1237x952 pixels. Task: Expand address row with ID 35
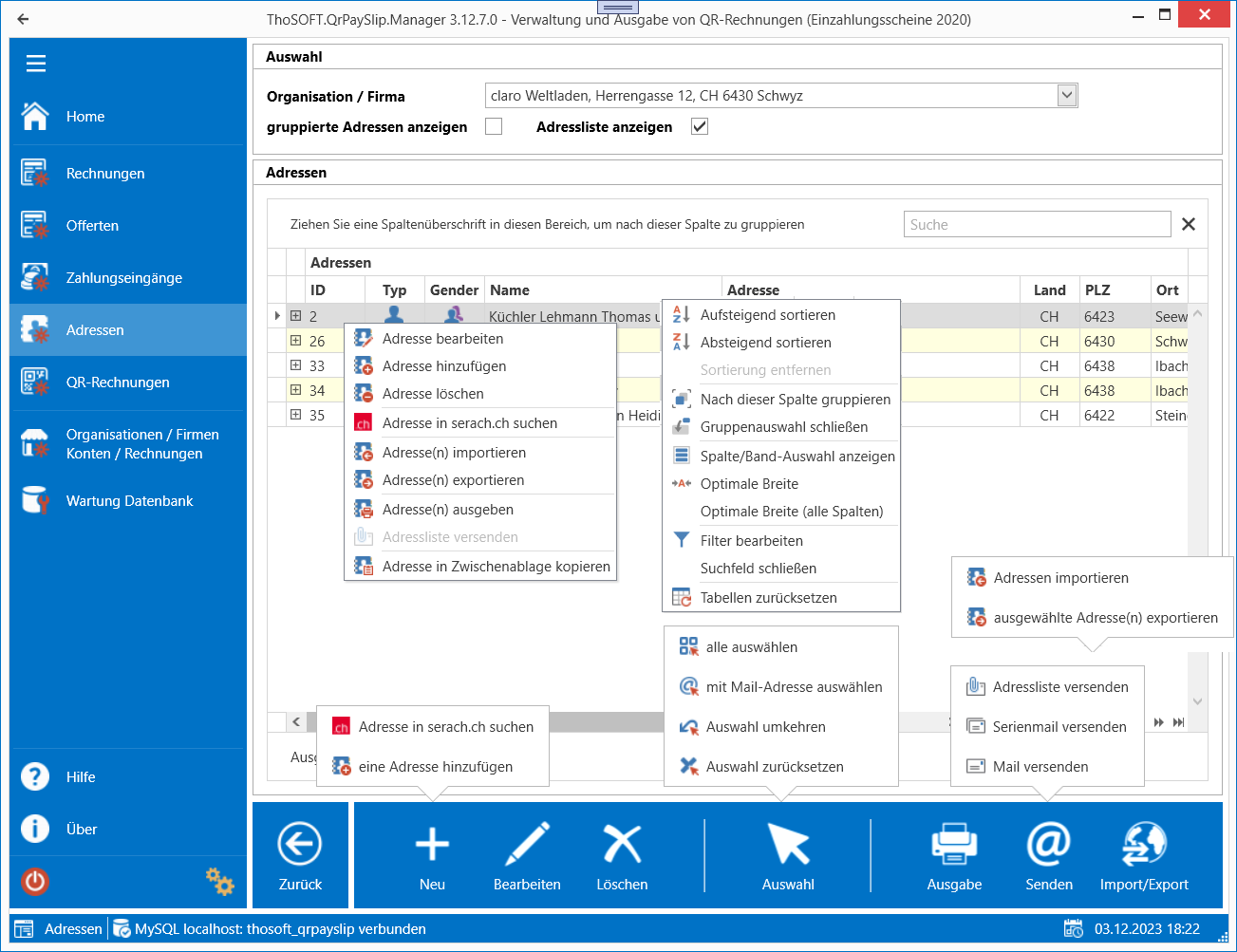(x=295, y=415)
